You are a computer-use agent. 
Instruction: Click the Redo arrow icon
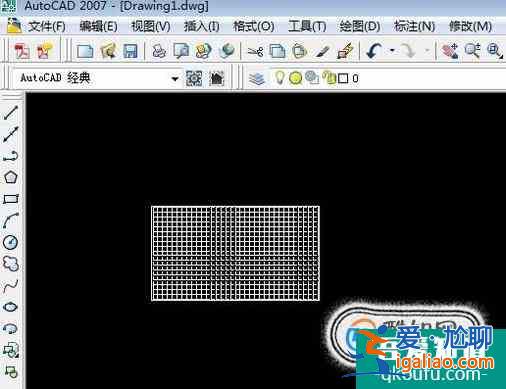pyautogui.click(x=408, y=51)
